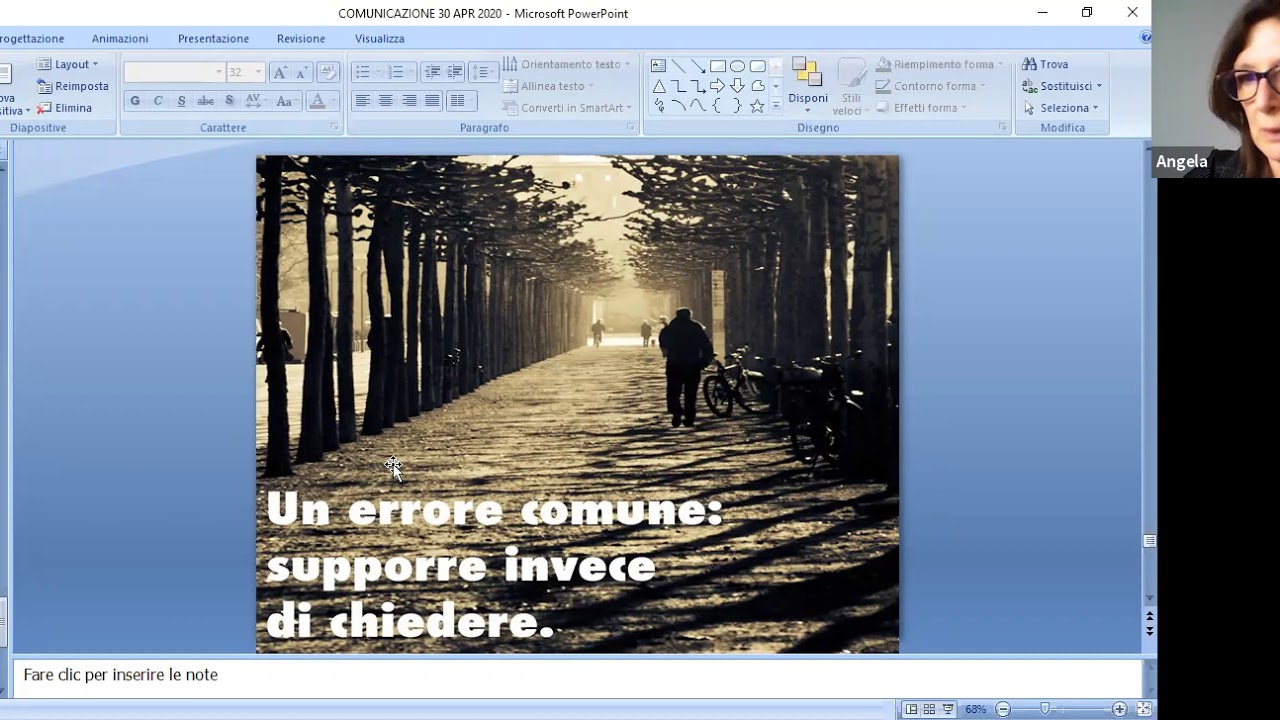1280x720 pixels.
Task: Open the columns dropdown
Action: (460, 101)
